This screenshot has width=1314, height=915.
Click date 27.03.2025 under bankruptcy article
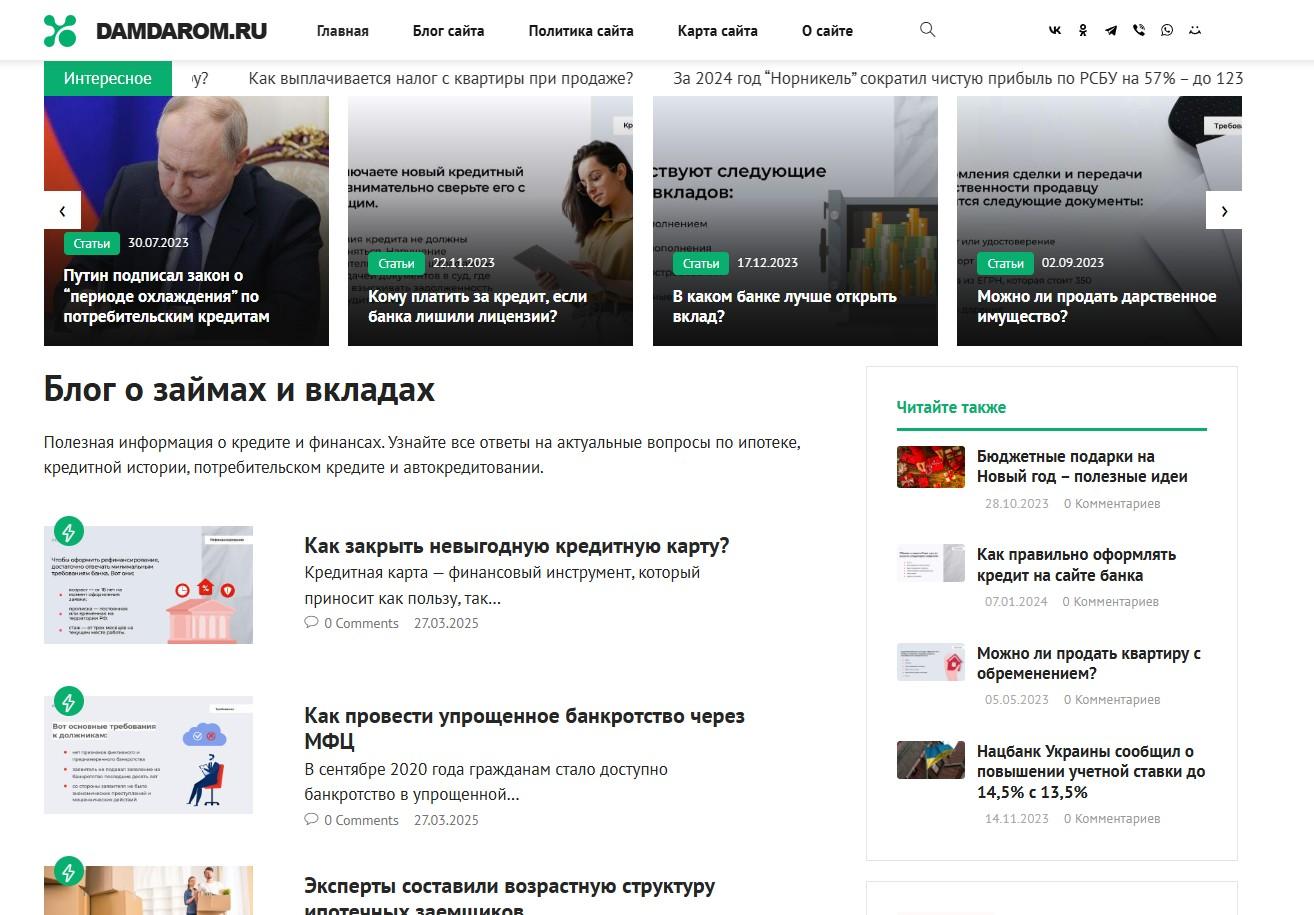(446, 820)
